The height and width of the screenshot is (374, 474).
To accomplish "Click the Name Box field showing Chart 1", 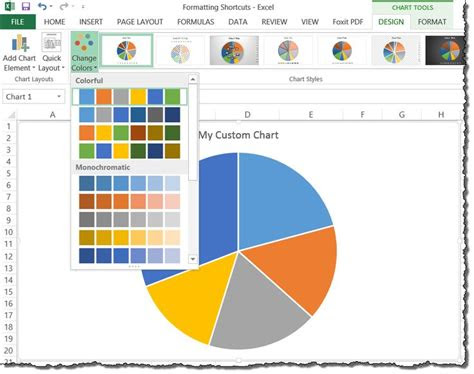I will (x=29, y=97).
